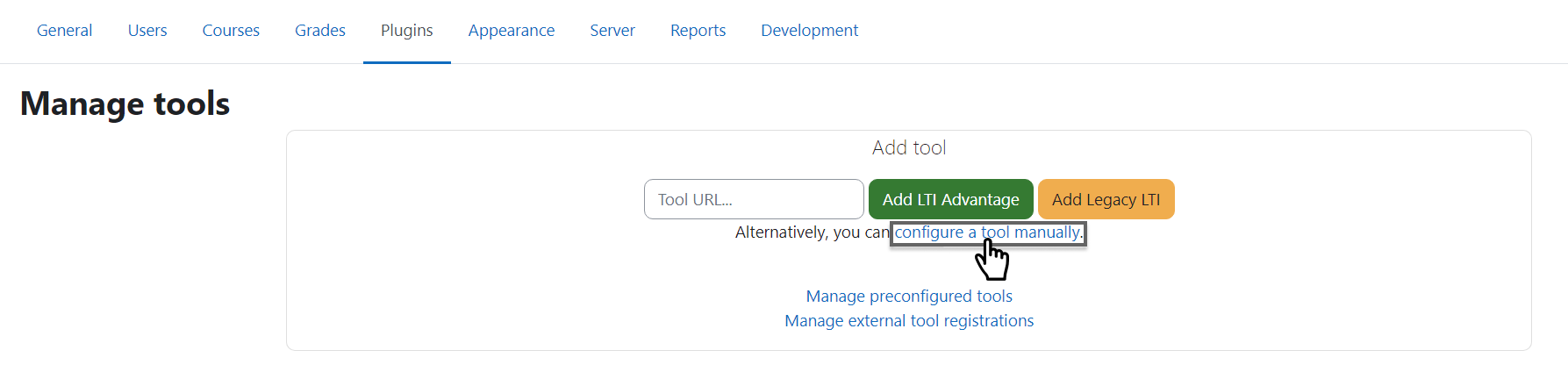Open Manage external tool registrations link

(909, 321)
